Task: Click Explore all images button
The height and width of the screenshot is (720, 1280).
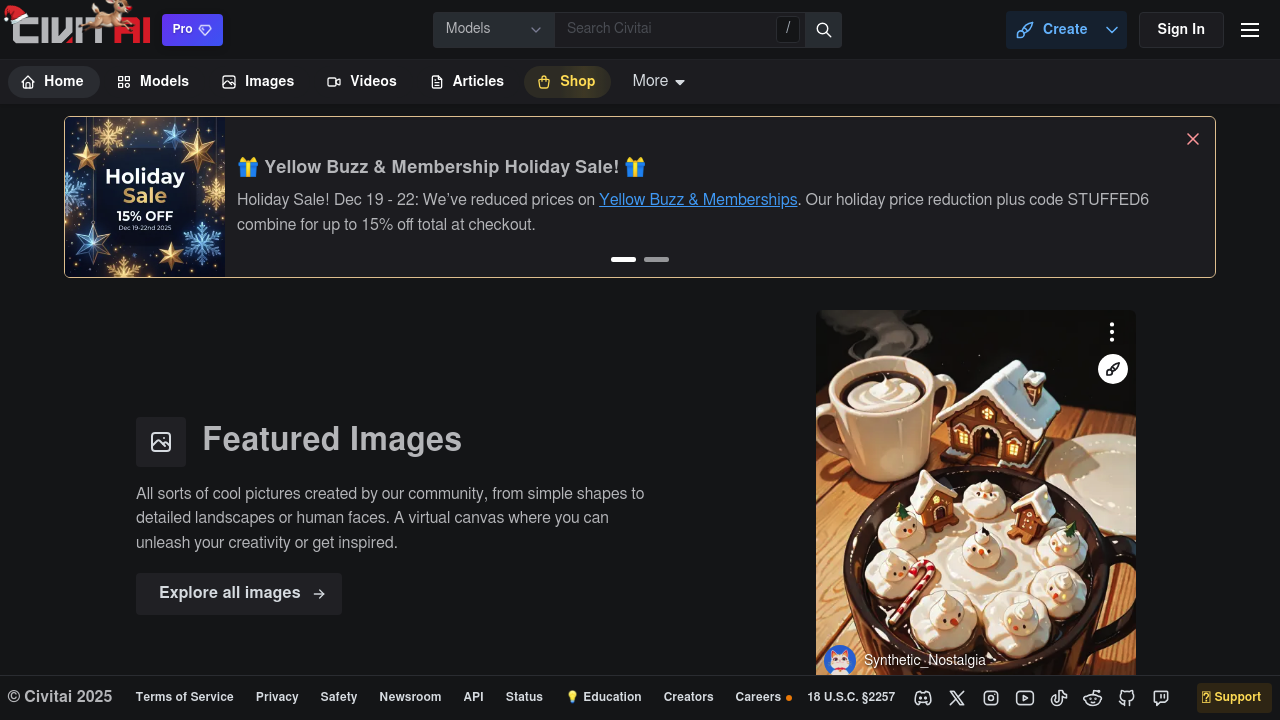Action: 239,594
